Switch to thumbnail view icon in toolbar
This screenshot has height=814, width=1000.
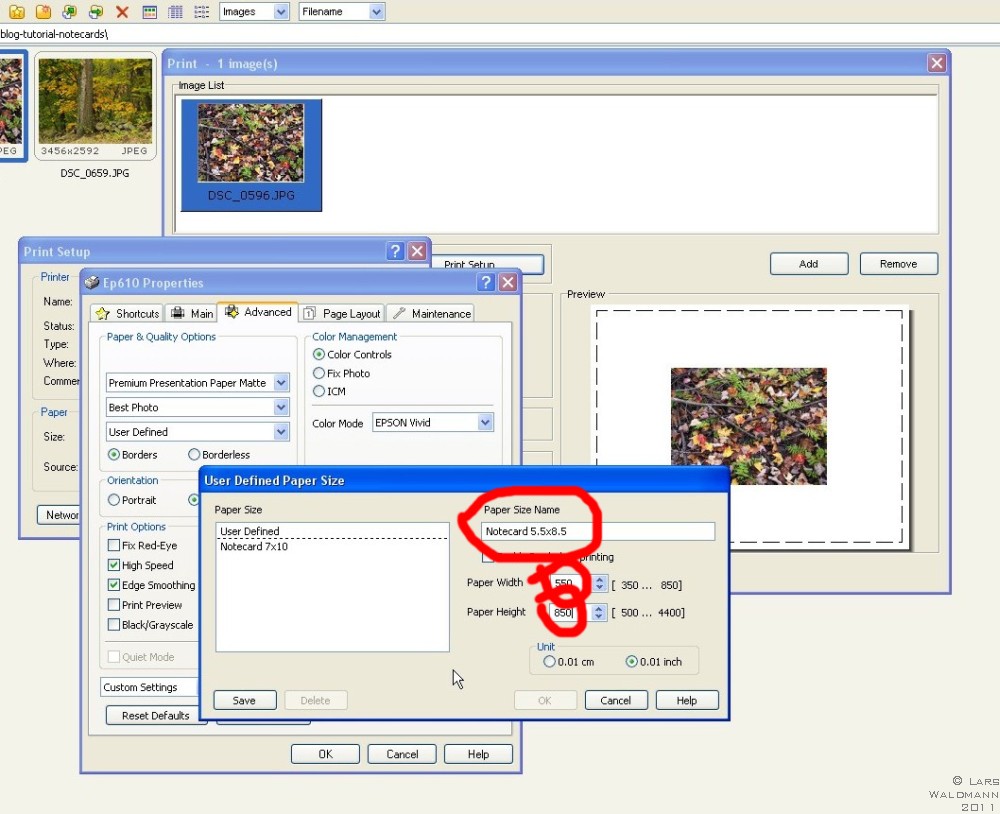(150, 12)
